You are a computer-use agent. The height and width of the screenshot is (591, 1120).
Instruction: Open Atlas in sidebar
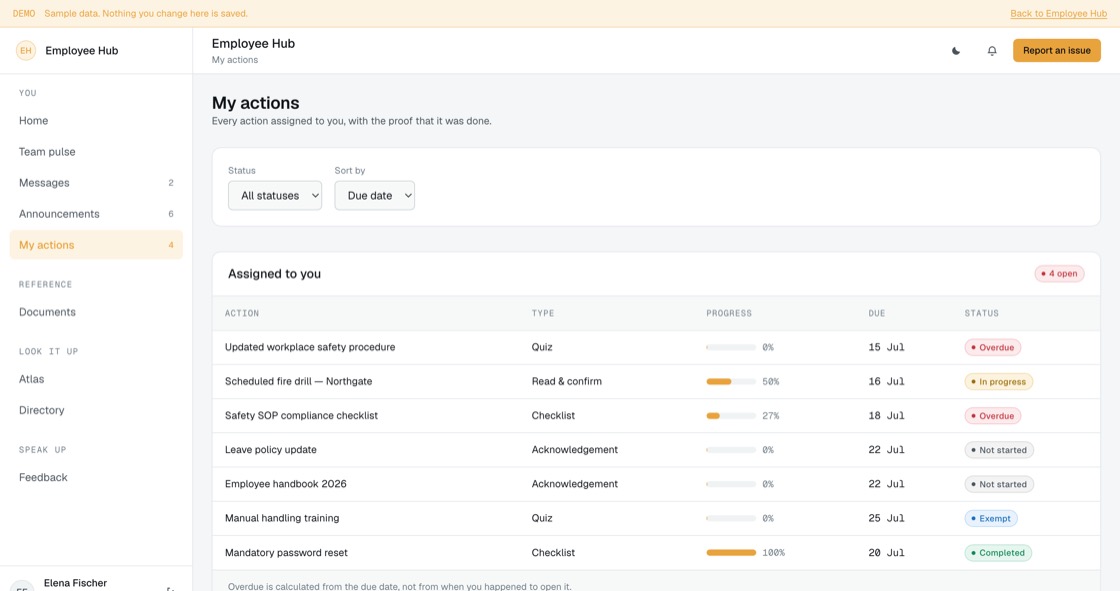pyautogui.click(x=96, y=379)
